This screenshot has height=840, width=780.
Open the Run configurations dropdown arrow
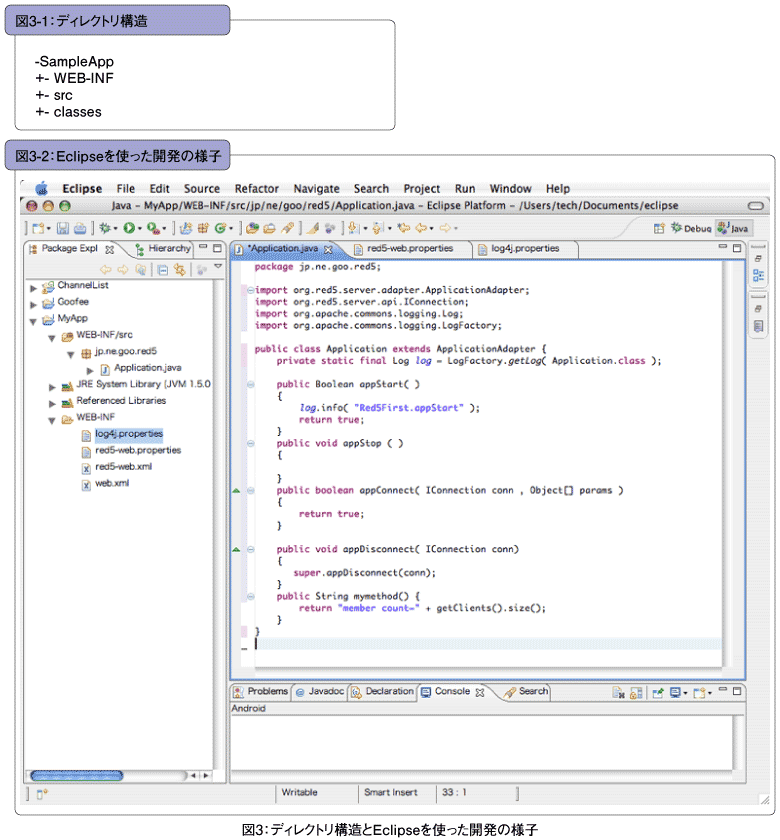tap(140, 229)
